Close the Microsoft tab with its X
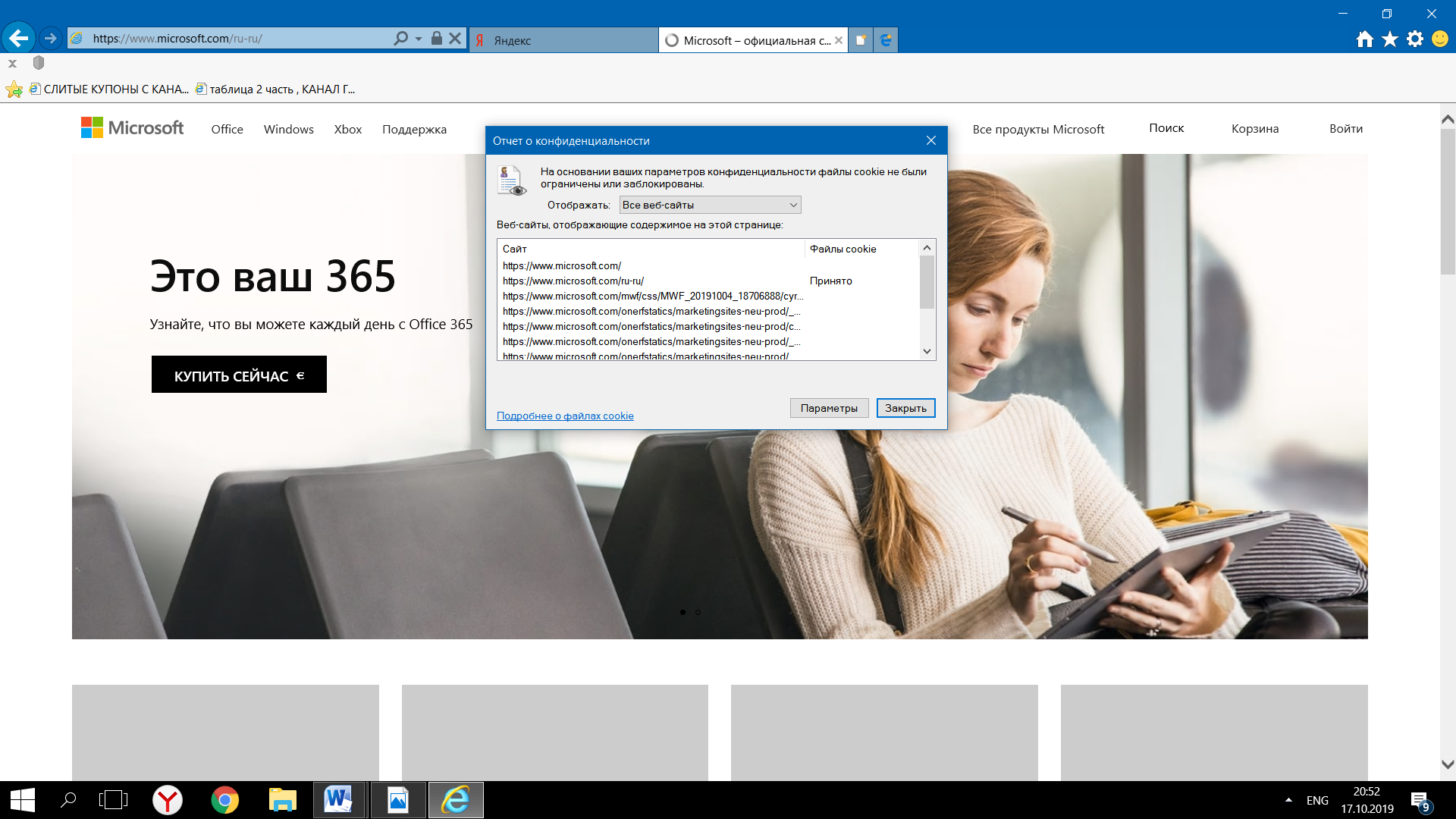This screenshot has width=1456, height=819. click(x=839, y=40)
